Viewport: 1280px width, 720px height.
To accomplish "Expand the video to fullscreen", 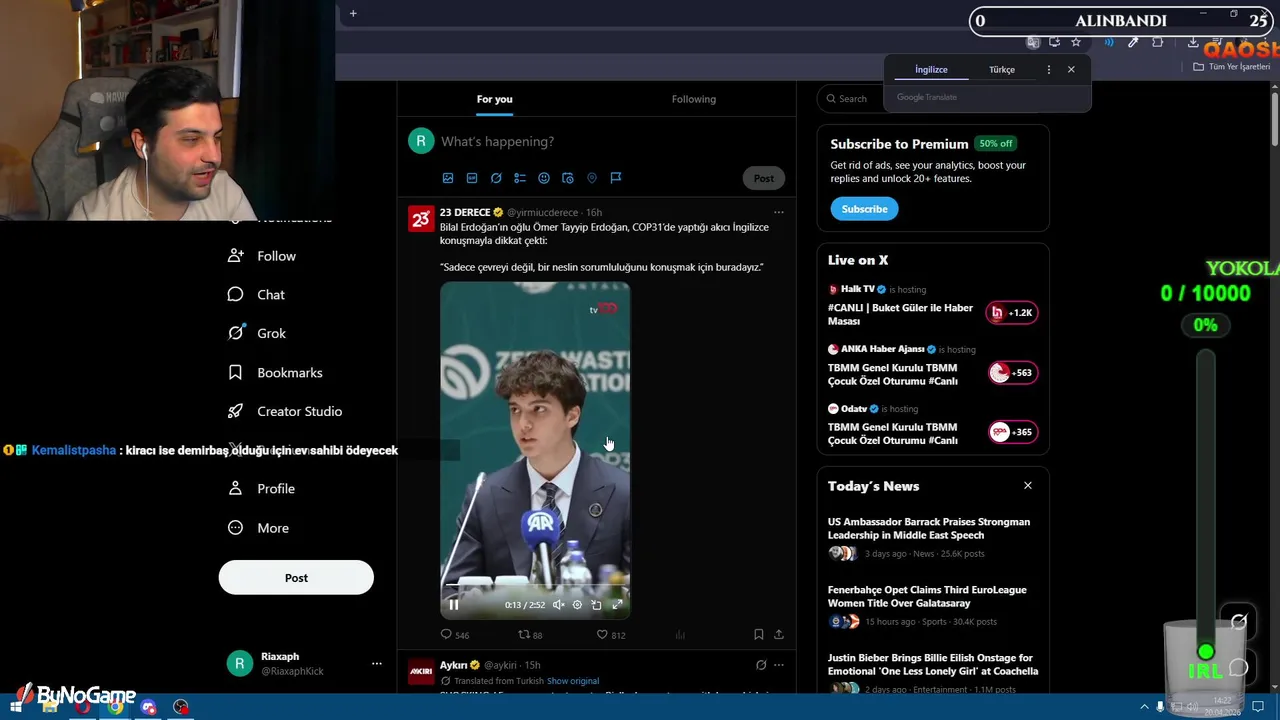I will 617,604.
